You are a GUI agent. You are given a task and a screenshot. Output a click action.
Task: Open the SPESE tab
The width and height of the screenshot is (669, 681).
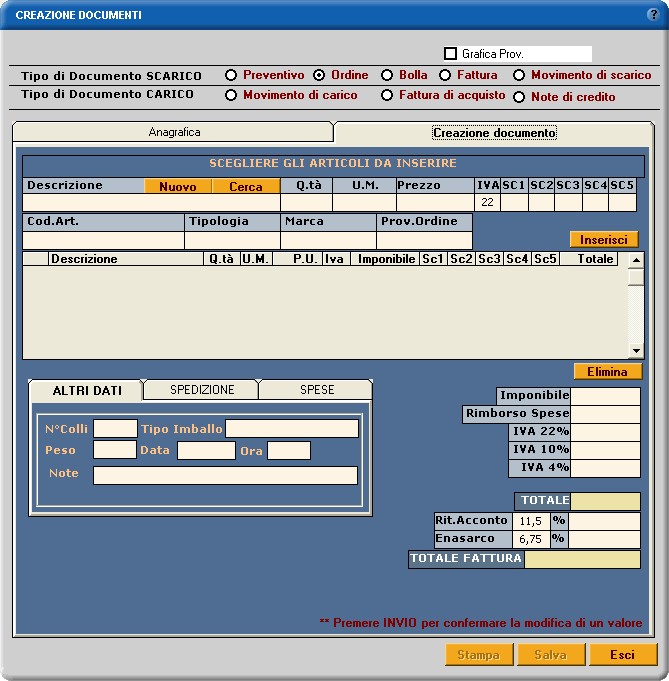pos(317,390)
